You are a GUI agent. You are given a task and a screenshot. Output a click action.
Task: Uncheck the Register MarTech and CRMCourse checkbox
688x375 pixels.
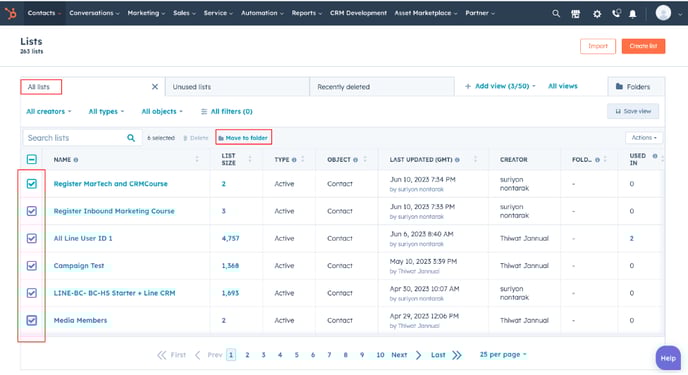point(32,184)
